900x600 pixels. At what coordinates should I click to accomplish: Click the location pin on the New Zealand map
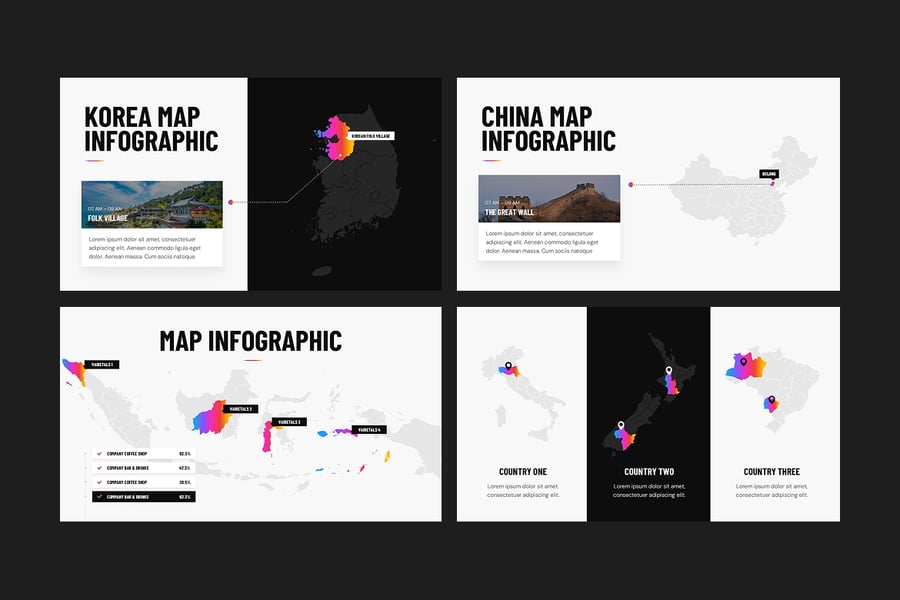[668, 370]
